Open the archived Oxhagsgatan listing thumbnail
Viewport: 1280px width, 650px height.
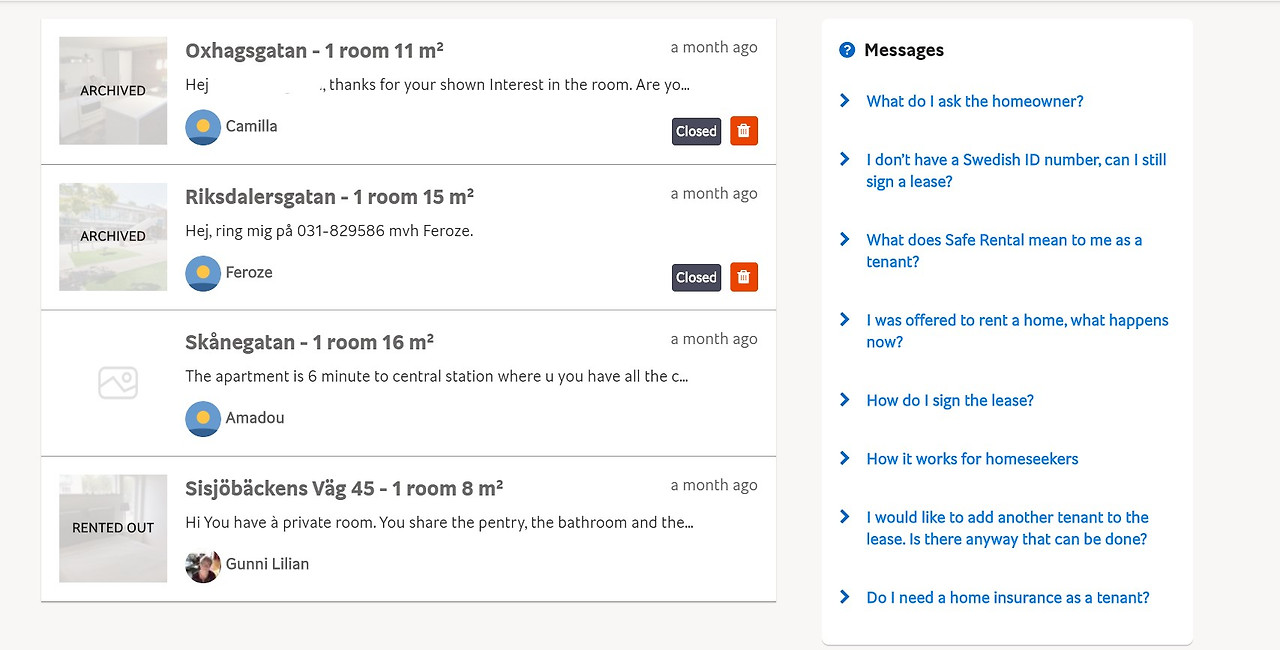113,91
